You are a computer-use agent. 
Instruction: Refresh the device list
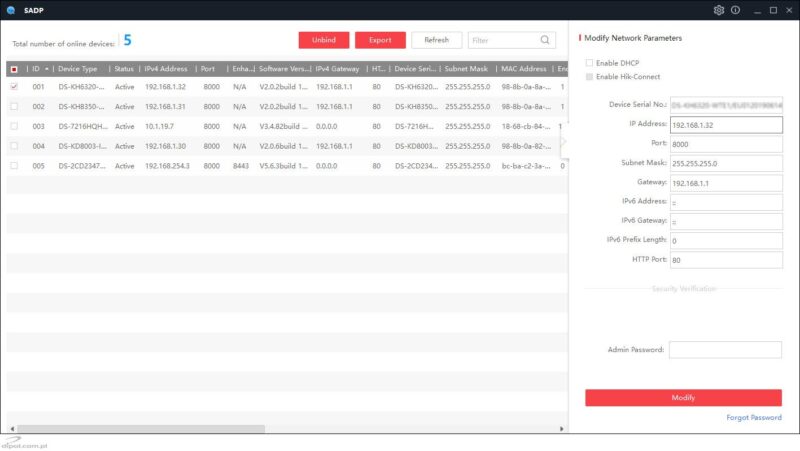[x=436, y=40]
